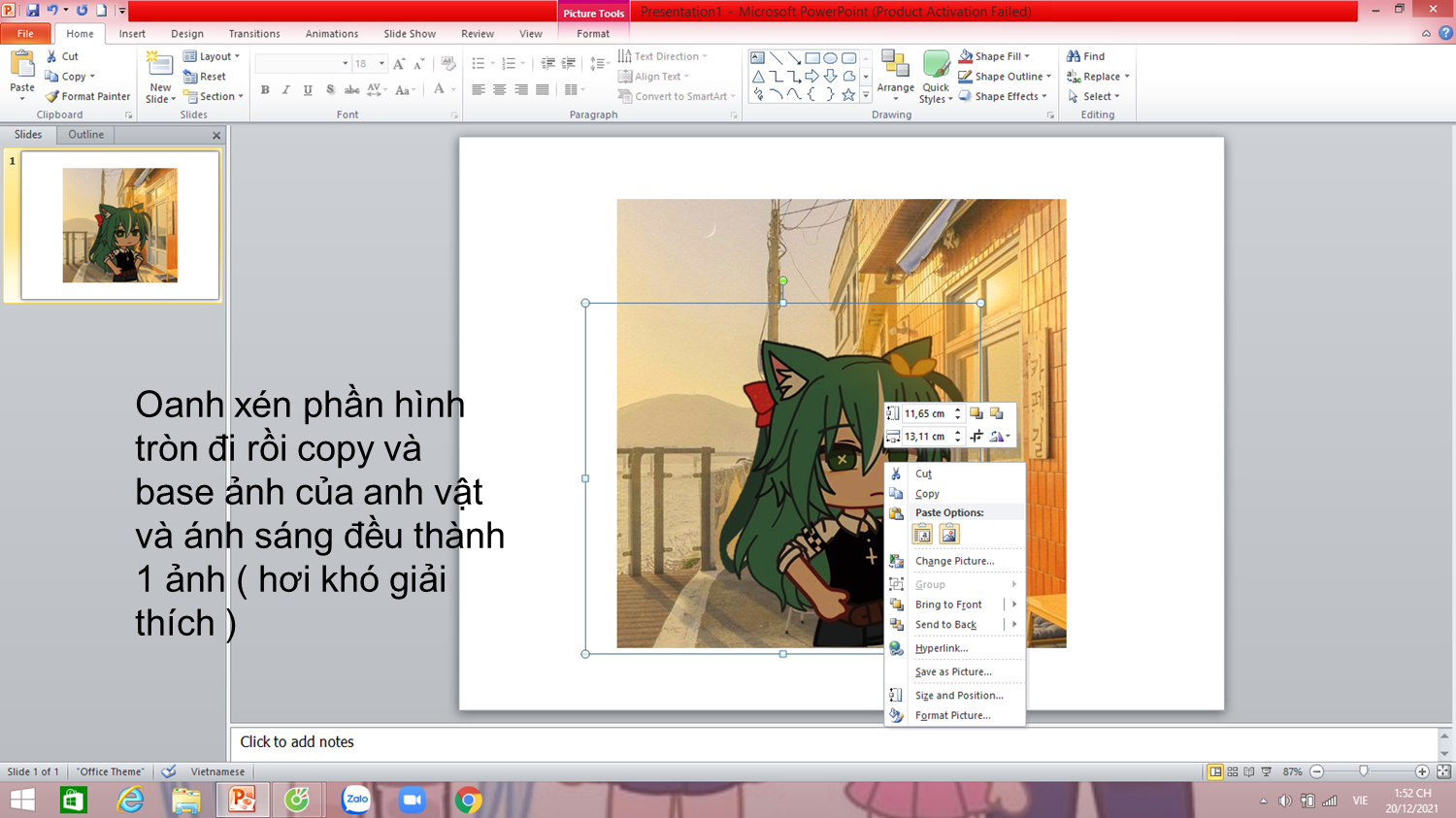This screenshot has width=1456, height=818.
Task: Toggle Justify text alignment
Action: (x=543, y=90)
